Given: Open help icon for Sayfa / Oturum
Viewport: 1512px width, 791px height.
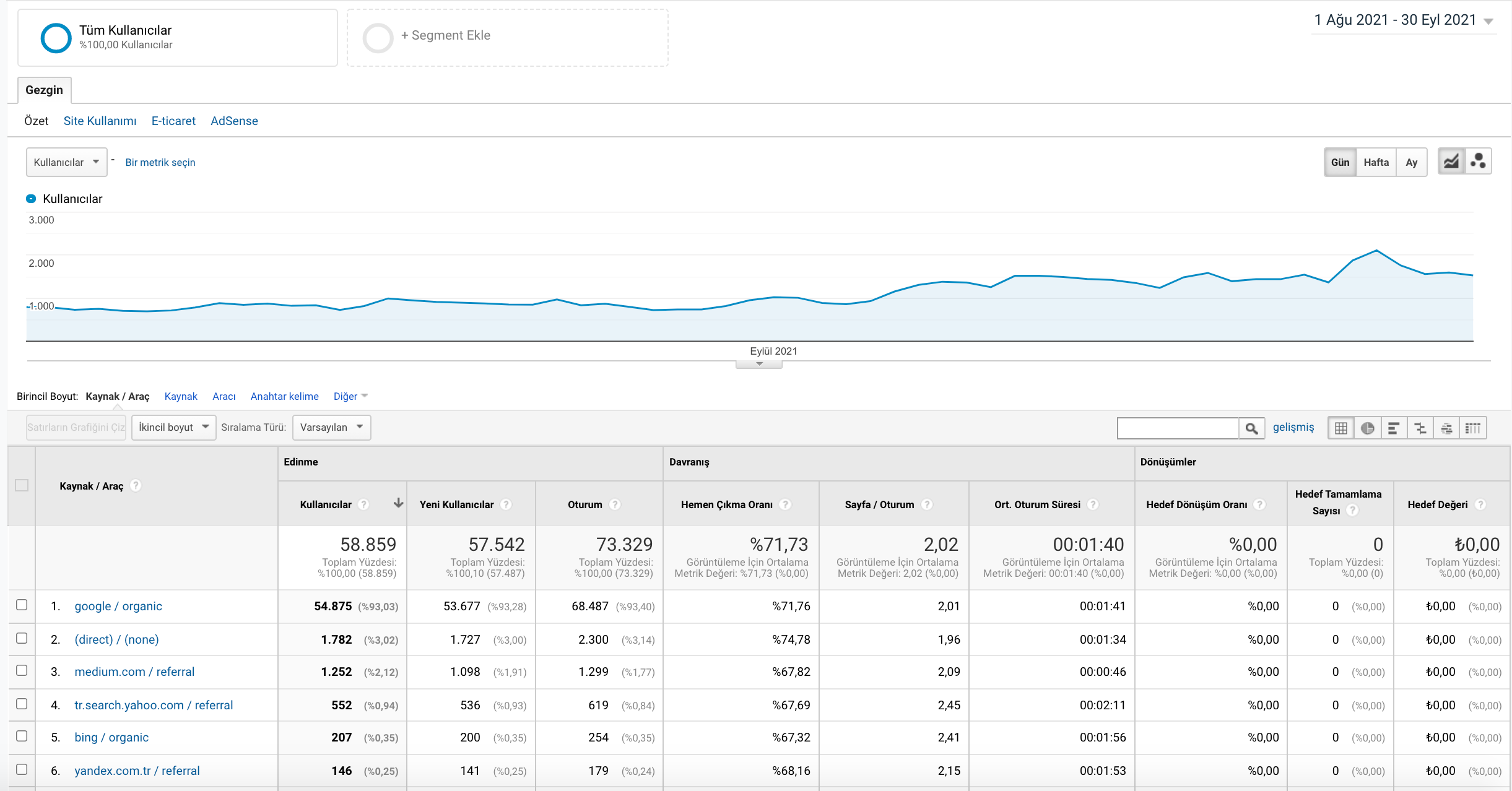Looking at the screenshot, I should click(927, 504).
